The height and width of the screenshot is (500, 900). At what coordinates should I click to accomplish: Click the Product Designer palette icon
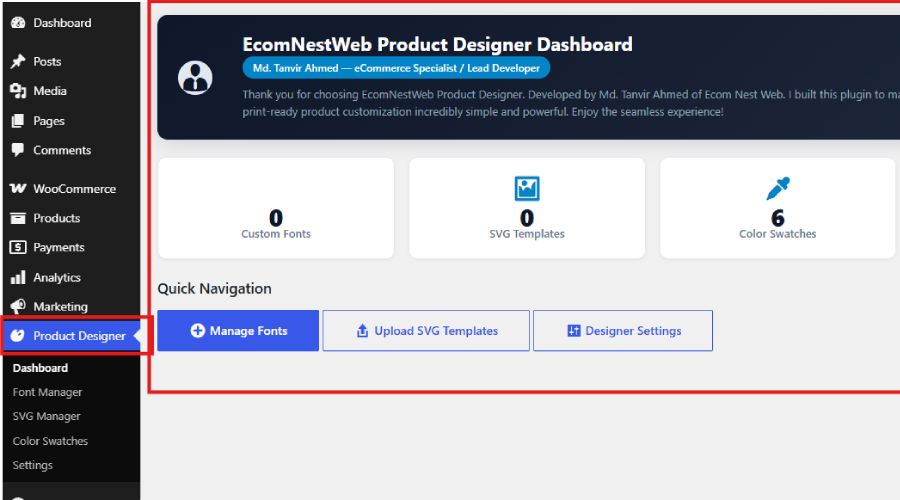pyautogui.click(x=18, y=336)
